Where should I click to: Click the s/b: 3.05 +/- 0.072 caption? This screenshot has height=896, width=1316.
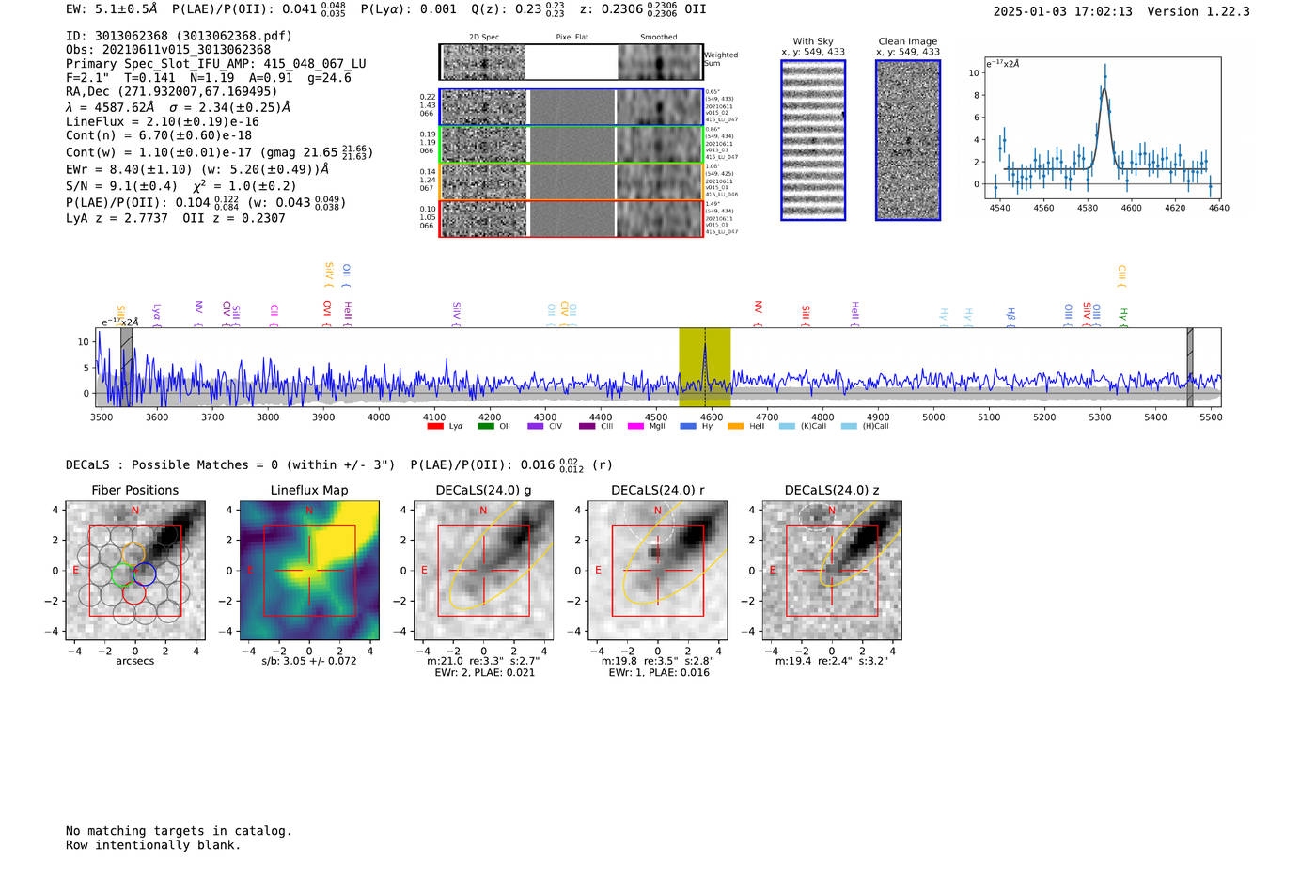click(x=309, y=661)
